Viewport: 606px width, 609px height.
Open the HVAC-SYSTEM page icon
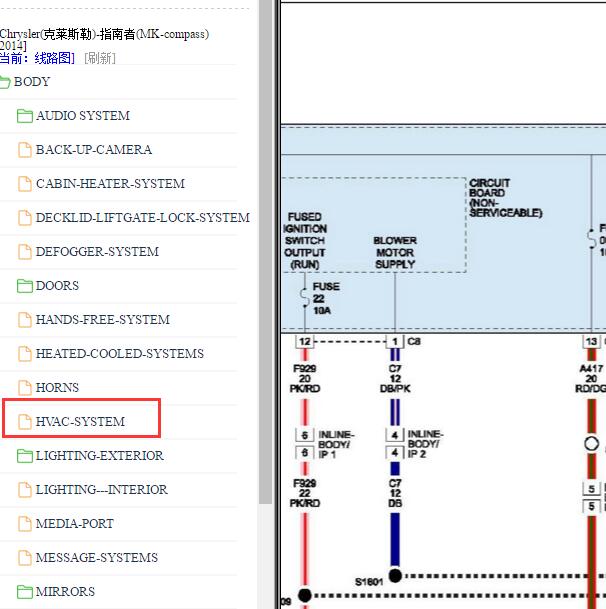(x=25, y=422)
